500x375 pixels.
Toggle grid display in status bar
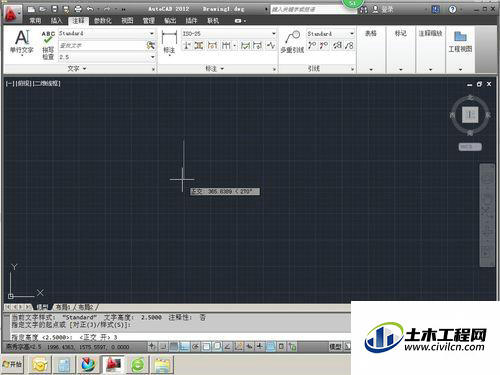point(174,347)
